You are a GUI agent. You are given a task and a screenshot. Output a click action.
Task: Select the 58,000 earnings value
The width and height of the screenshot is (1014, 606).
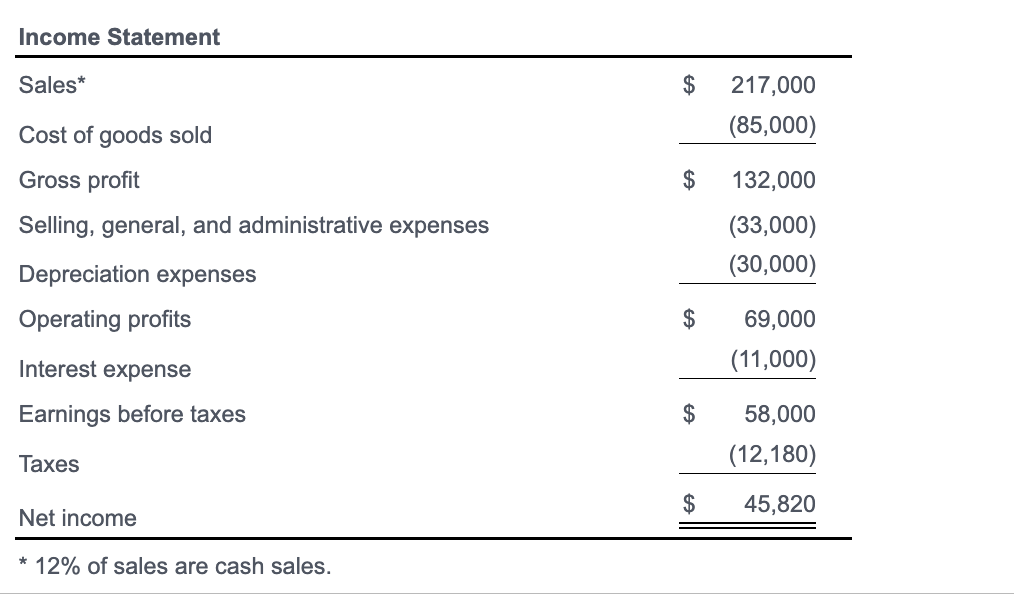(779, 414)
